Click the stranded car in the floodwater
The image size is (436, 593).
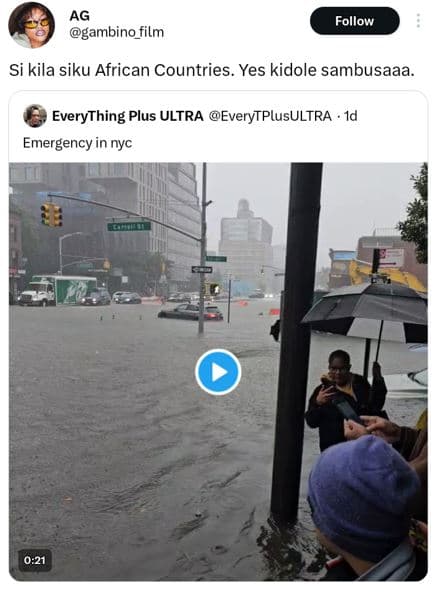[191, 312]
